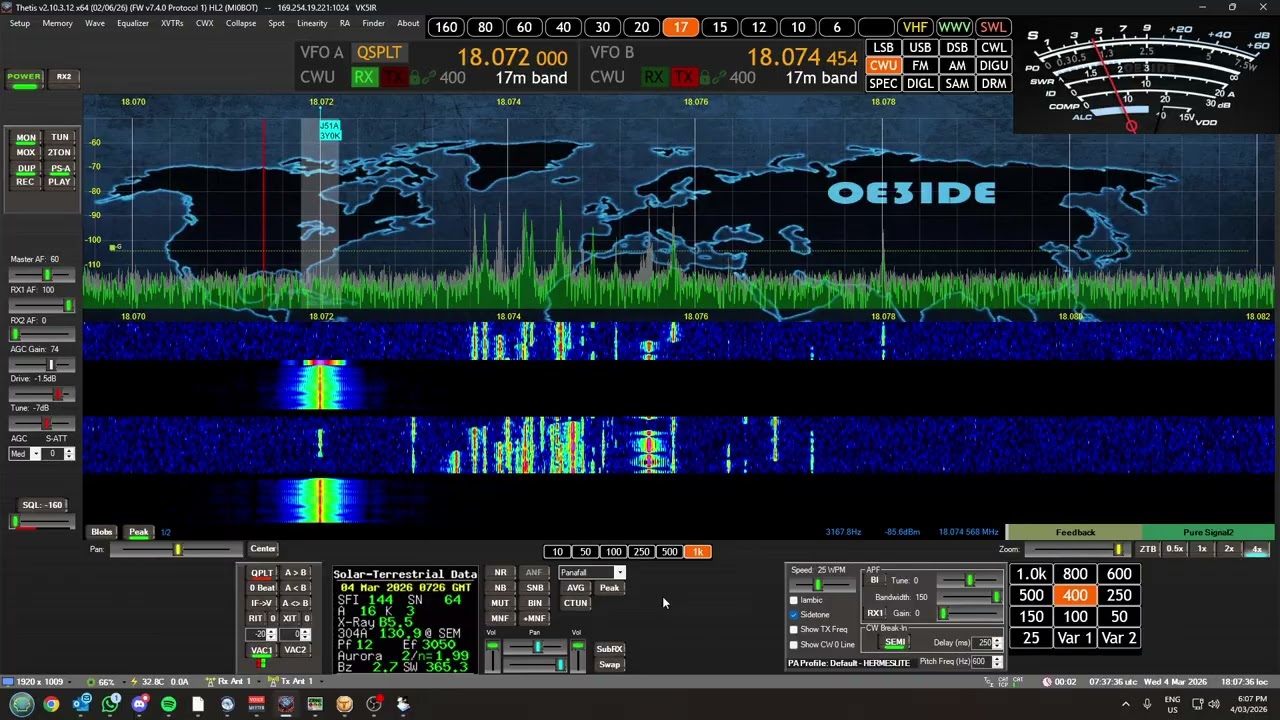Viewport: 1280px width, 720px height.
Task: Click the A > B VFO copy button
Action: (295, 573)
